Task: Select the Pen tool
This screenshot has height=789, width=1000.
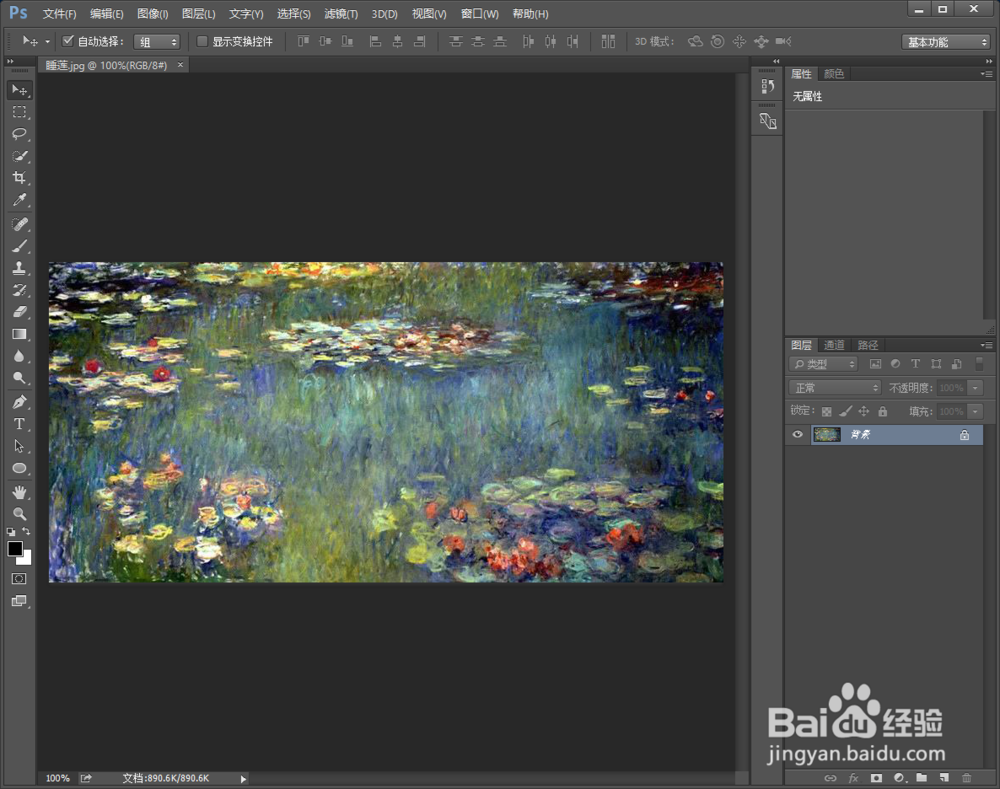Action: [x=19, y=402]
